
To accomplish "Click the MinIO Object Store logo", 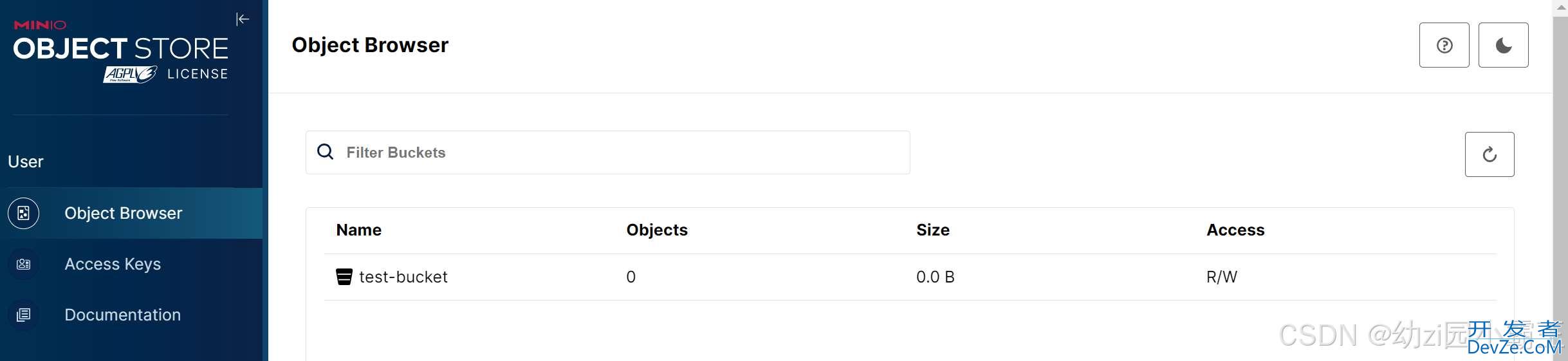I will (x=121, y=51).
